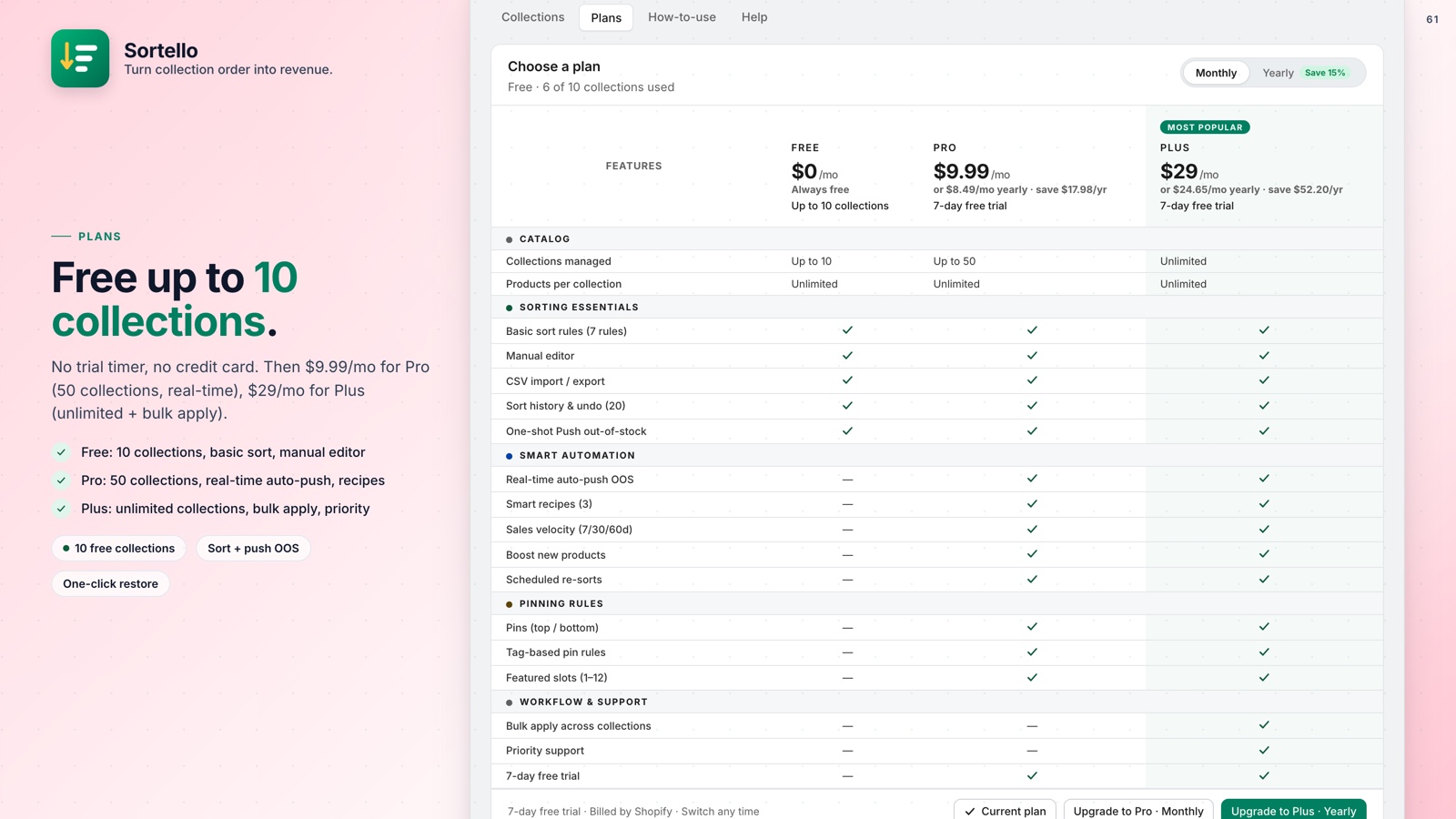Image resolution: width=1456 pixels, height=819 pixels.
Task: Click Pro checkmark for Sales velocity row
Action: [1032, 529]
